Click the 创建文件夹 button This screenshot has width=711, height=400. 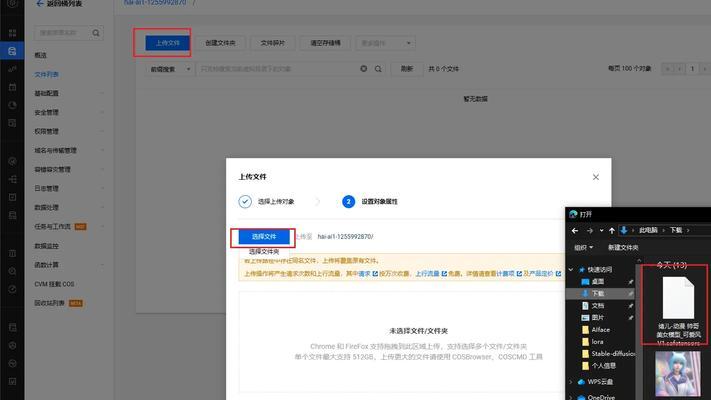click(x=220, y=43)
